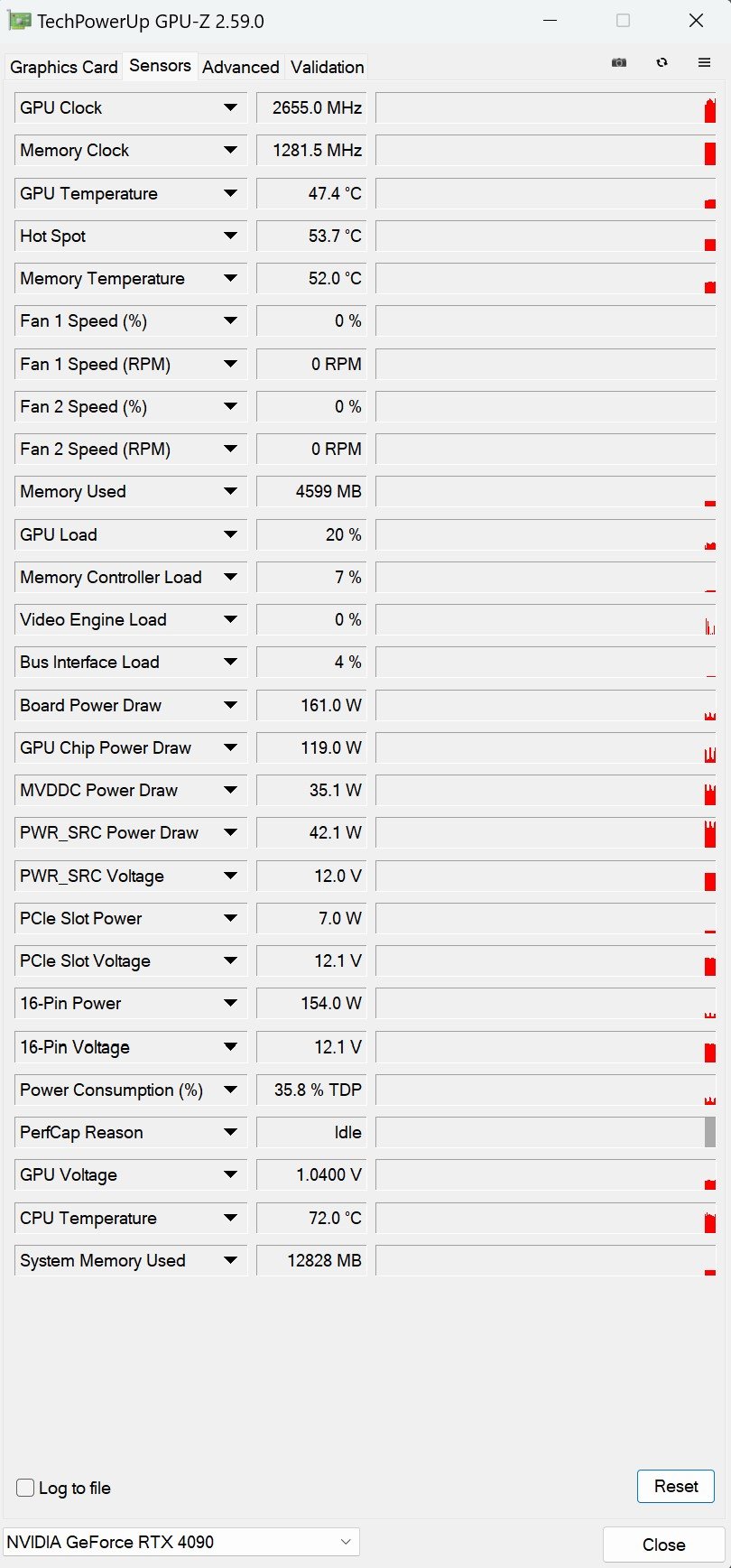The width and height of the screenshot is (731, 1568).
Task: Click the screenshot camera icon
Action: tap(619, 62)
